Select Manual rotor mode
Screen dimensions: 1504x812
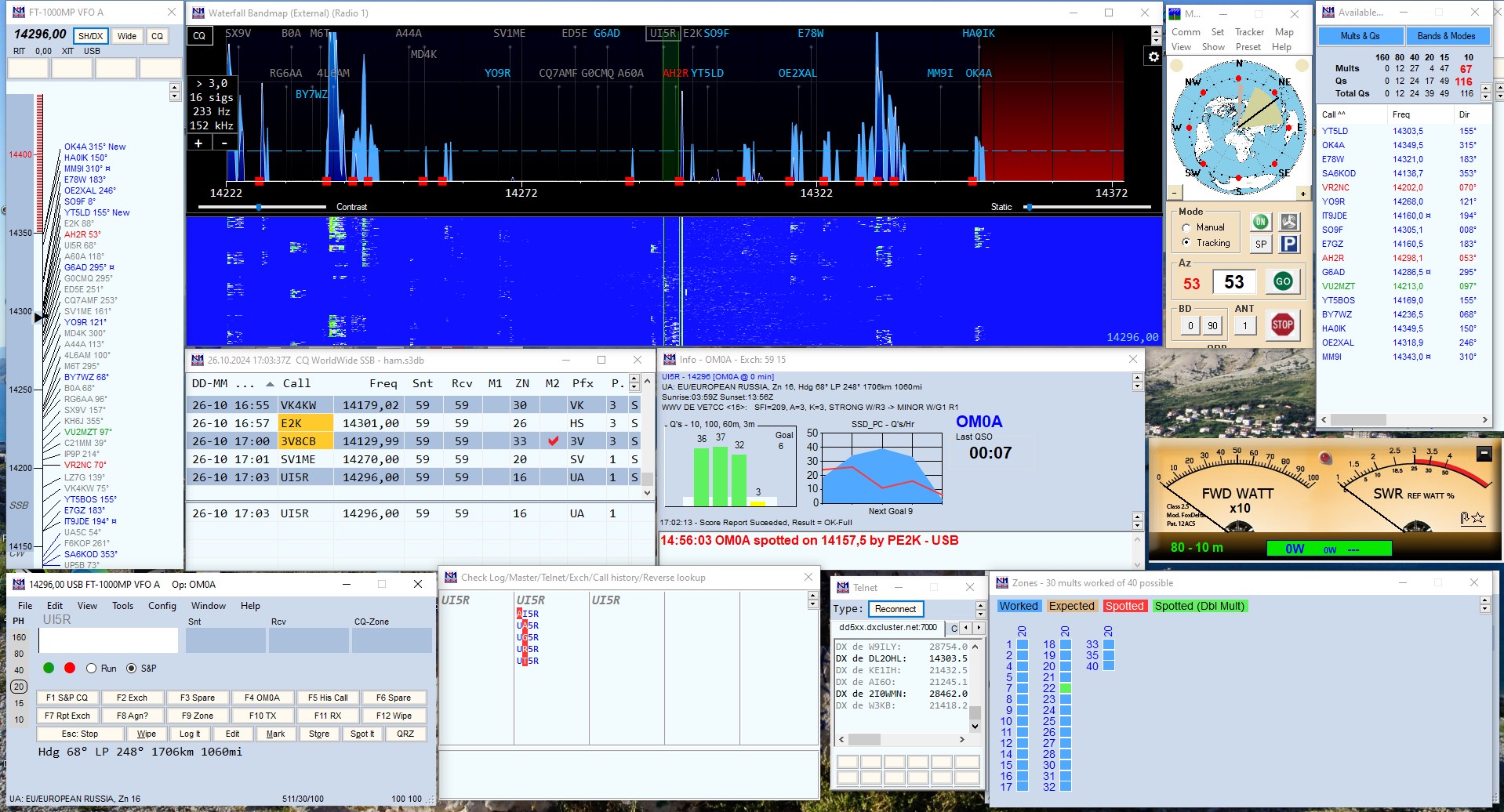click(x=1186, y=227)
